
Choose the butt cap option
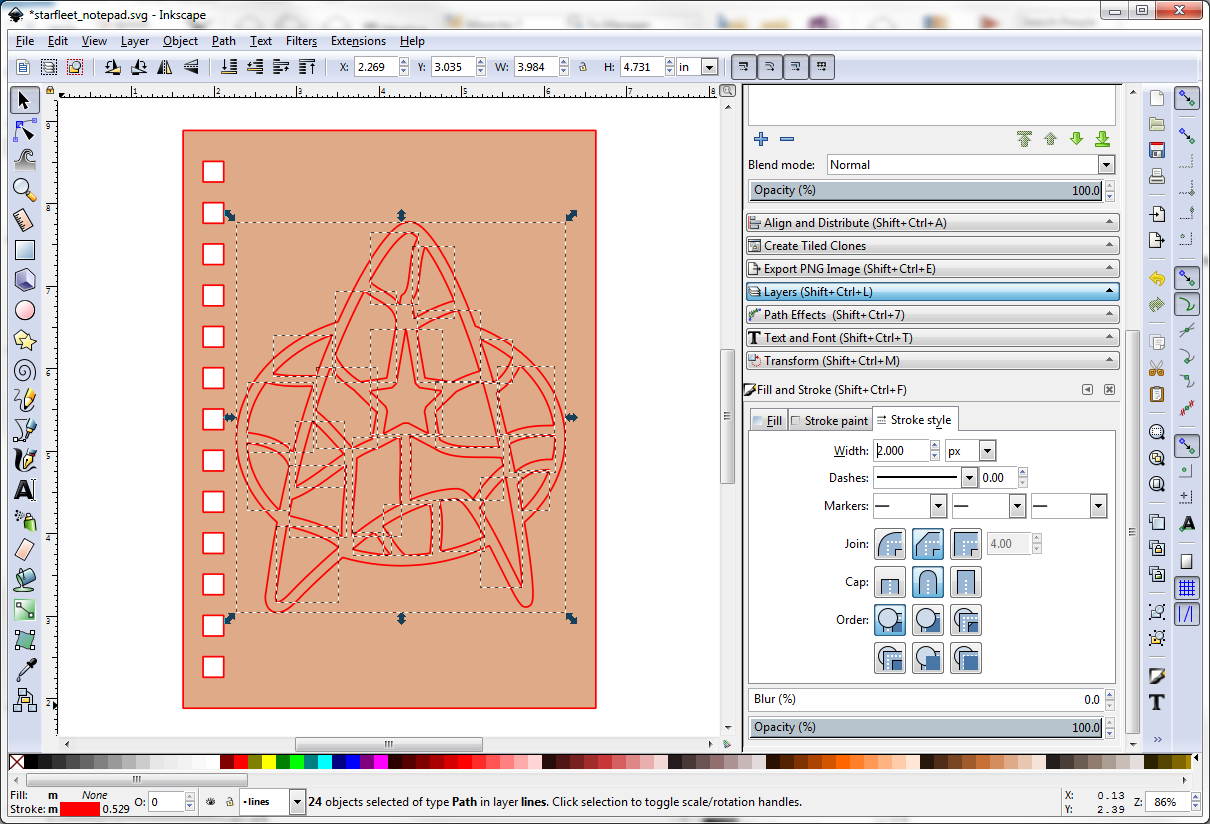(890, 582)
